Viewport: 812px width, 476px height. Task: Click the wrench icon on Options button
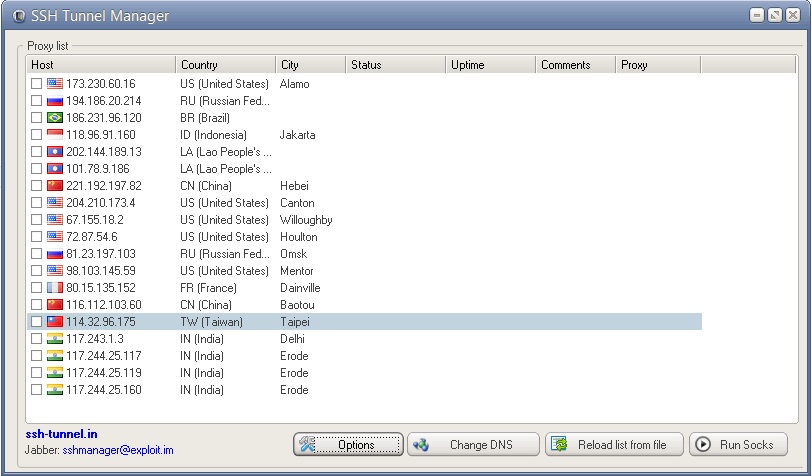[x=308, y=445]
